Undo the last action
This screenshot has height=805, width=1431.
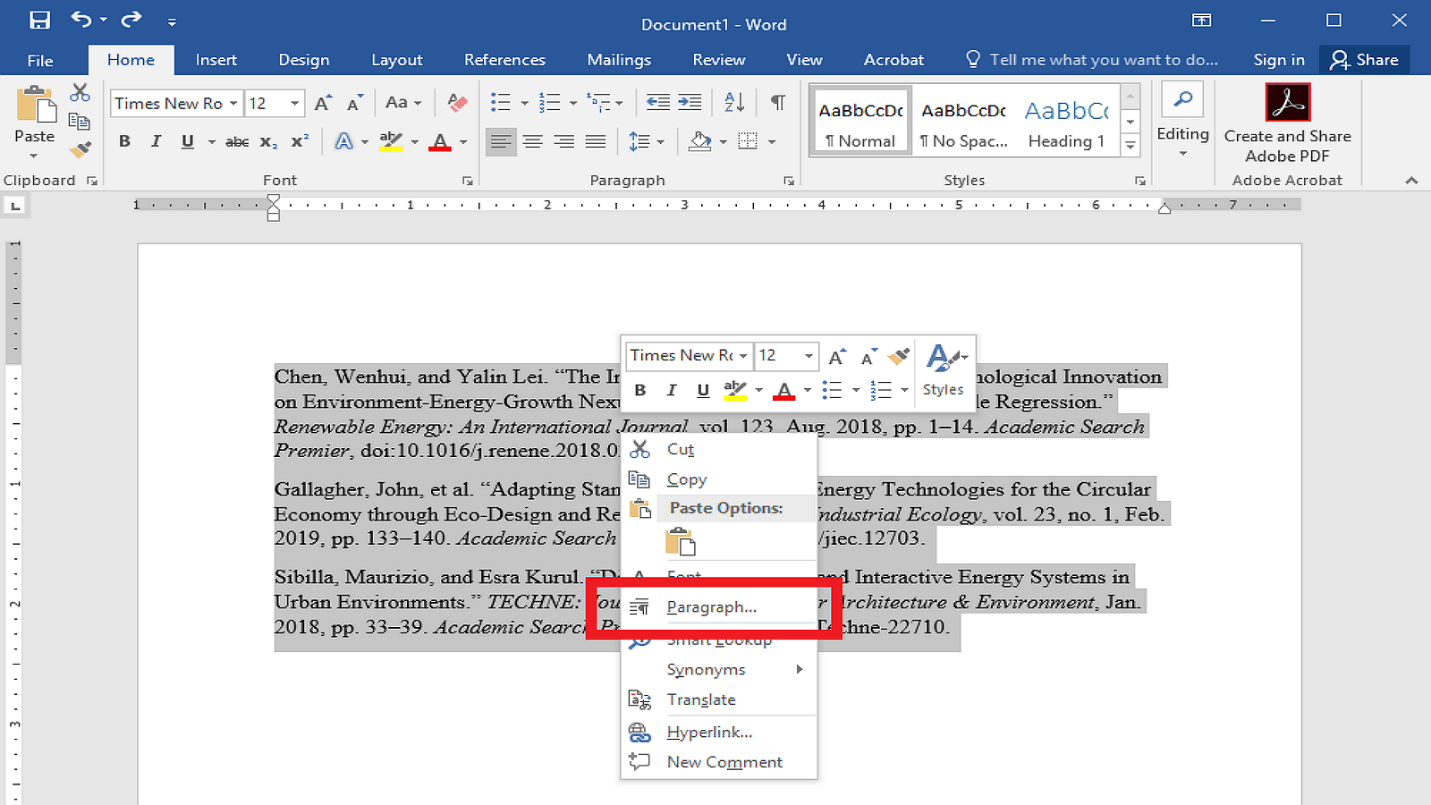(81, 20)
